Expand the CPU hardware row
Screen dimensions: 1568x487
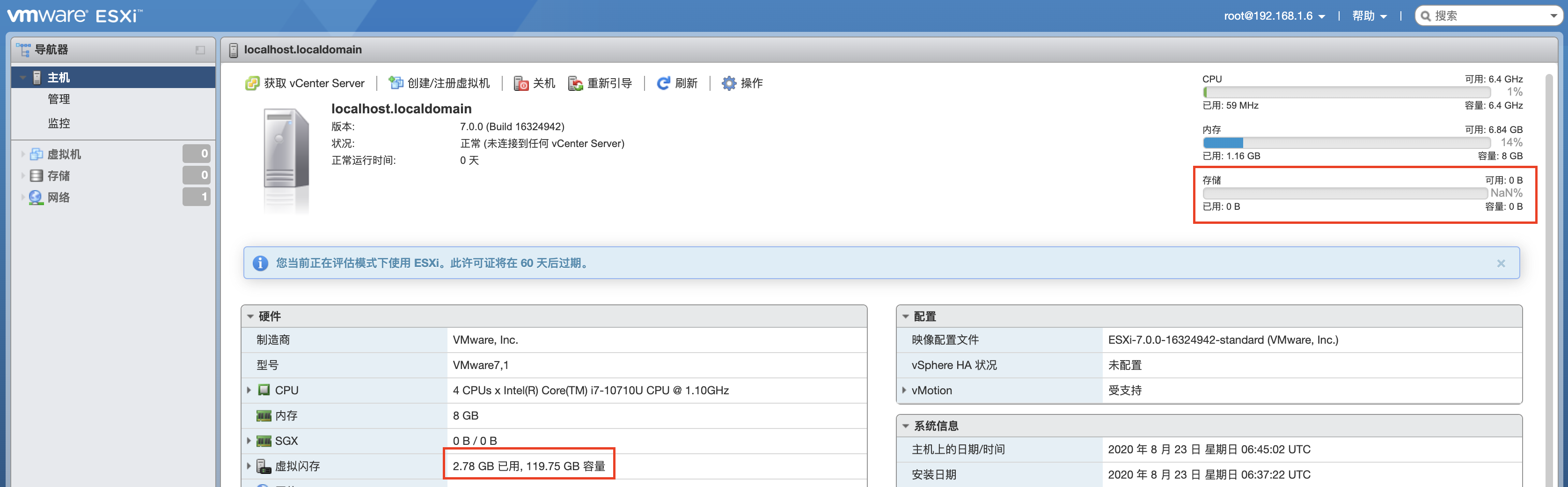249,390
